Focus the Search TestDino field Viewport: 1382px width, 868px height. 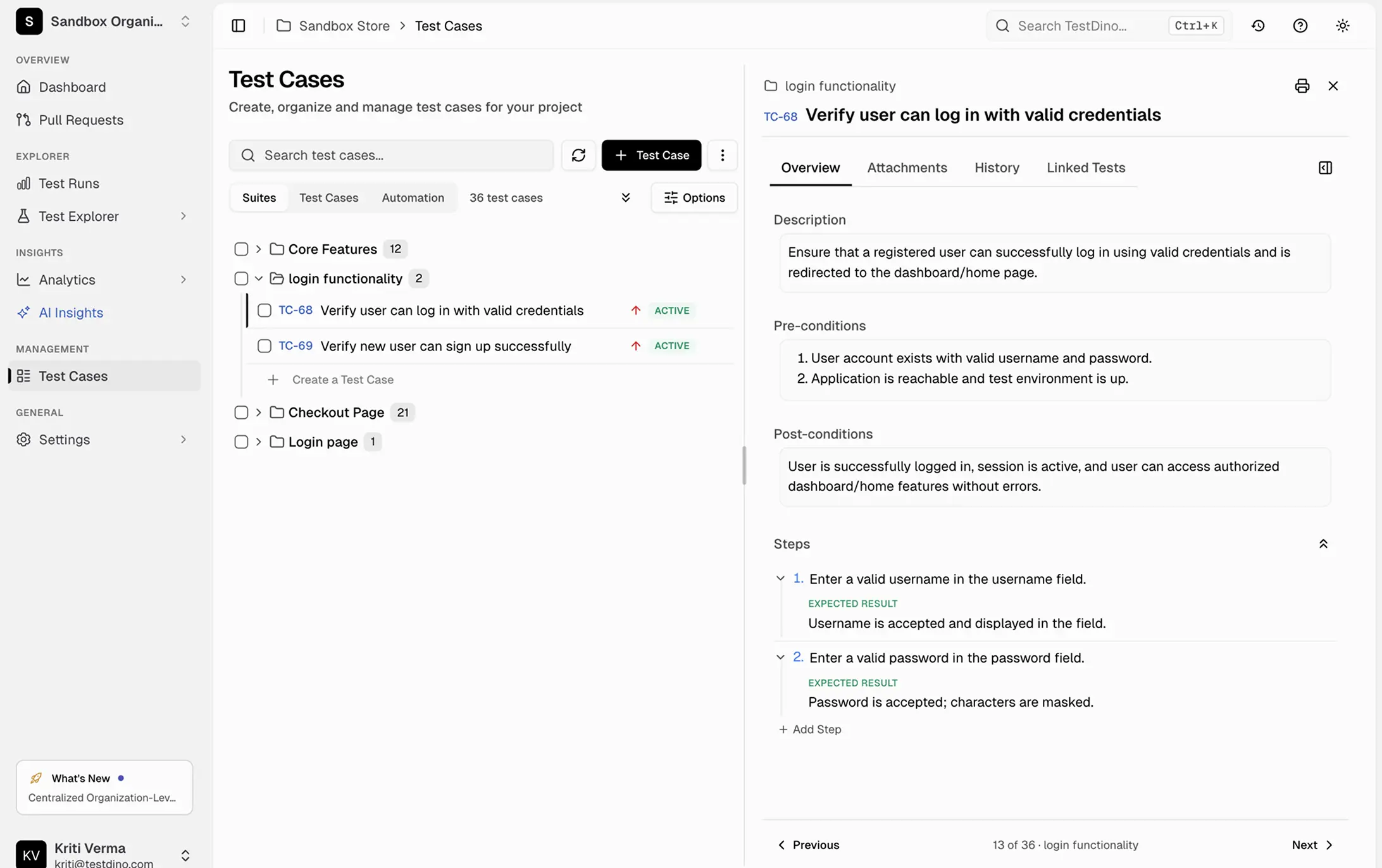point(1109,26)
